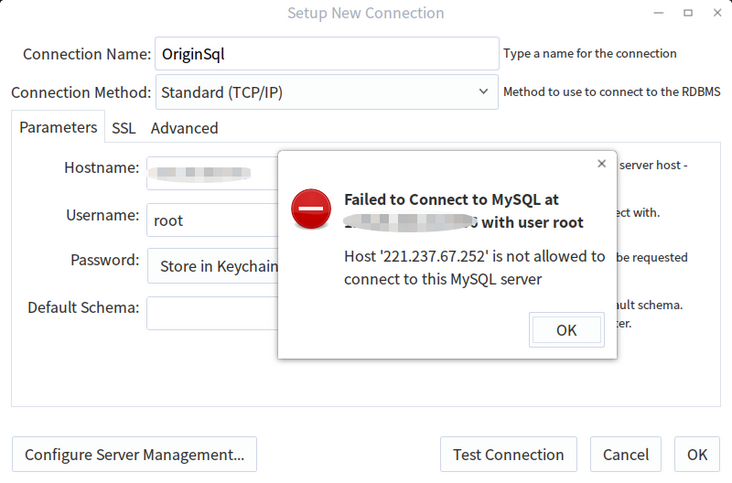Focus the Default Schema input field
The image size is (732, 483).
pos(210,313)
